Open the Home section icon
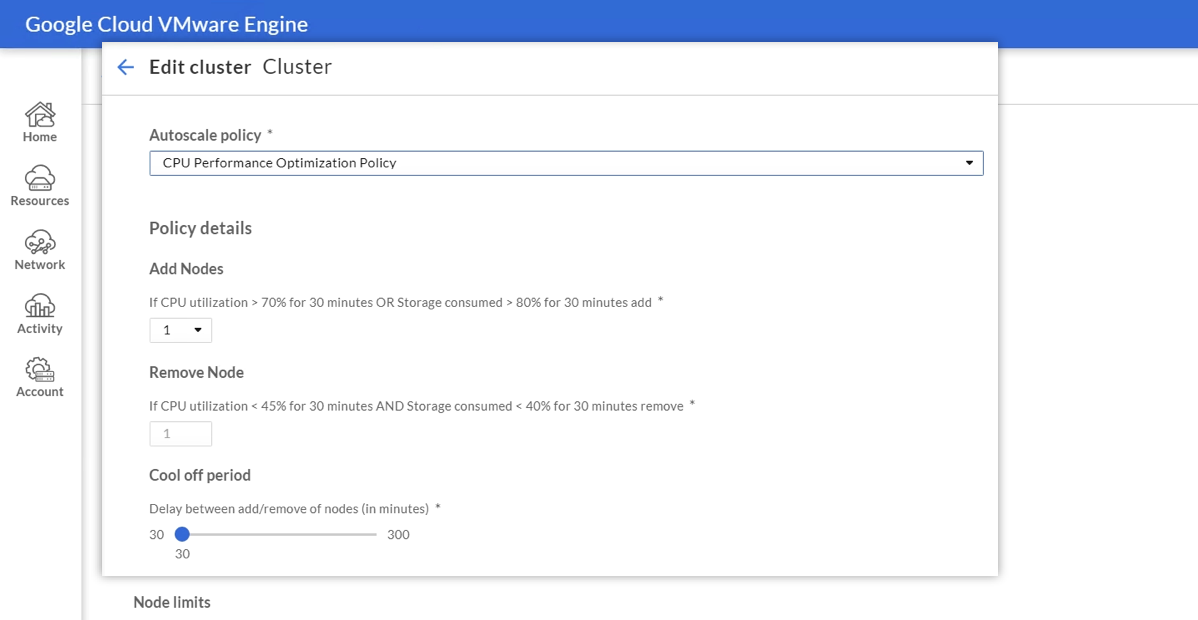 pos(40,115)
